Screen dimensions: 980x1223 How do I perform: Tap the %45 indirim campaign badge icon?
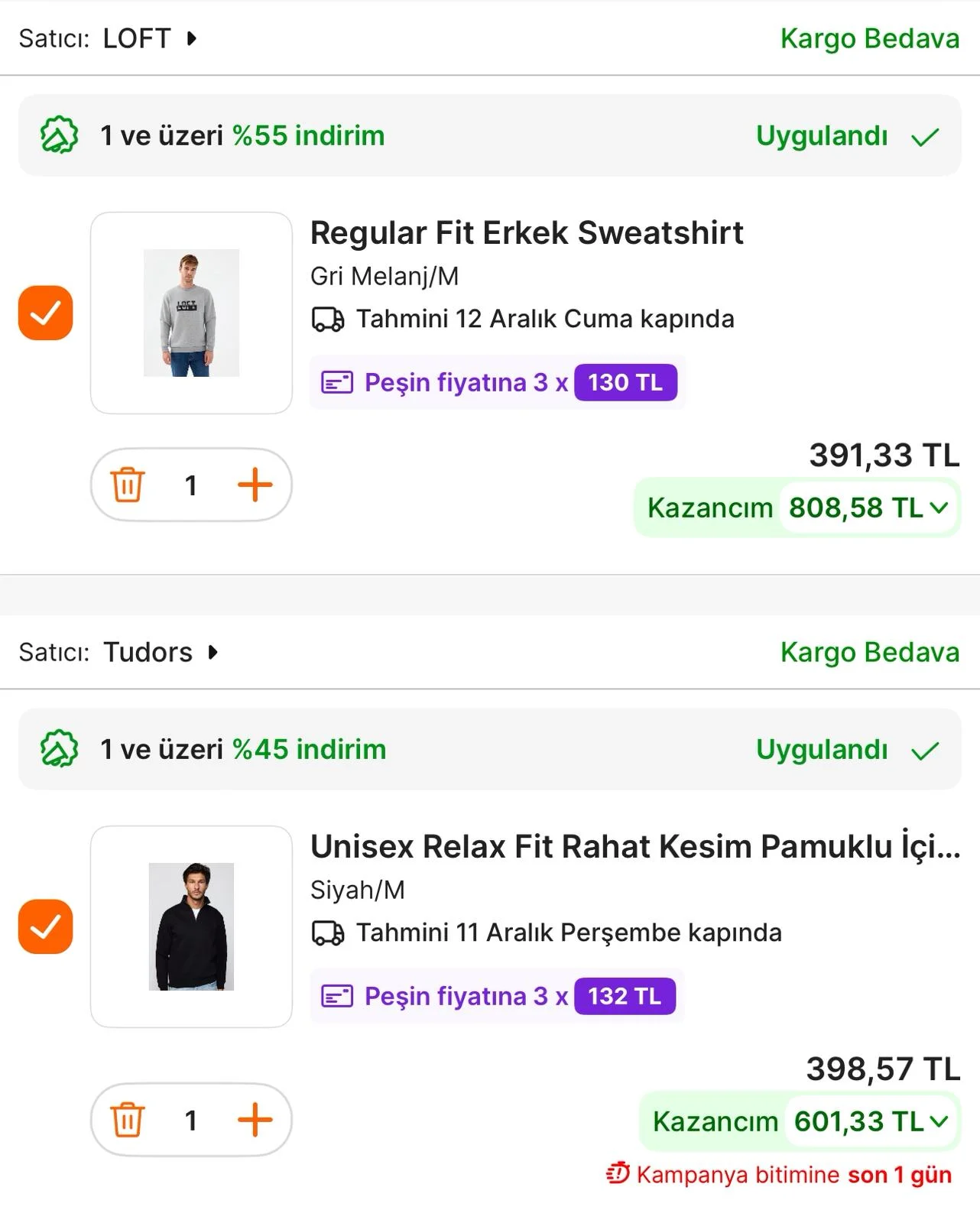pos(59,749)
